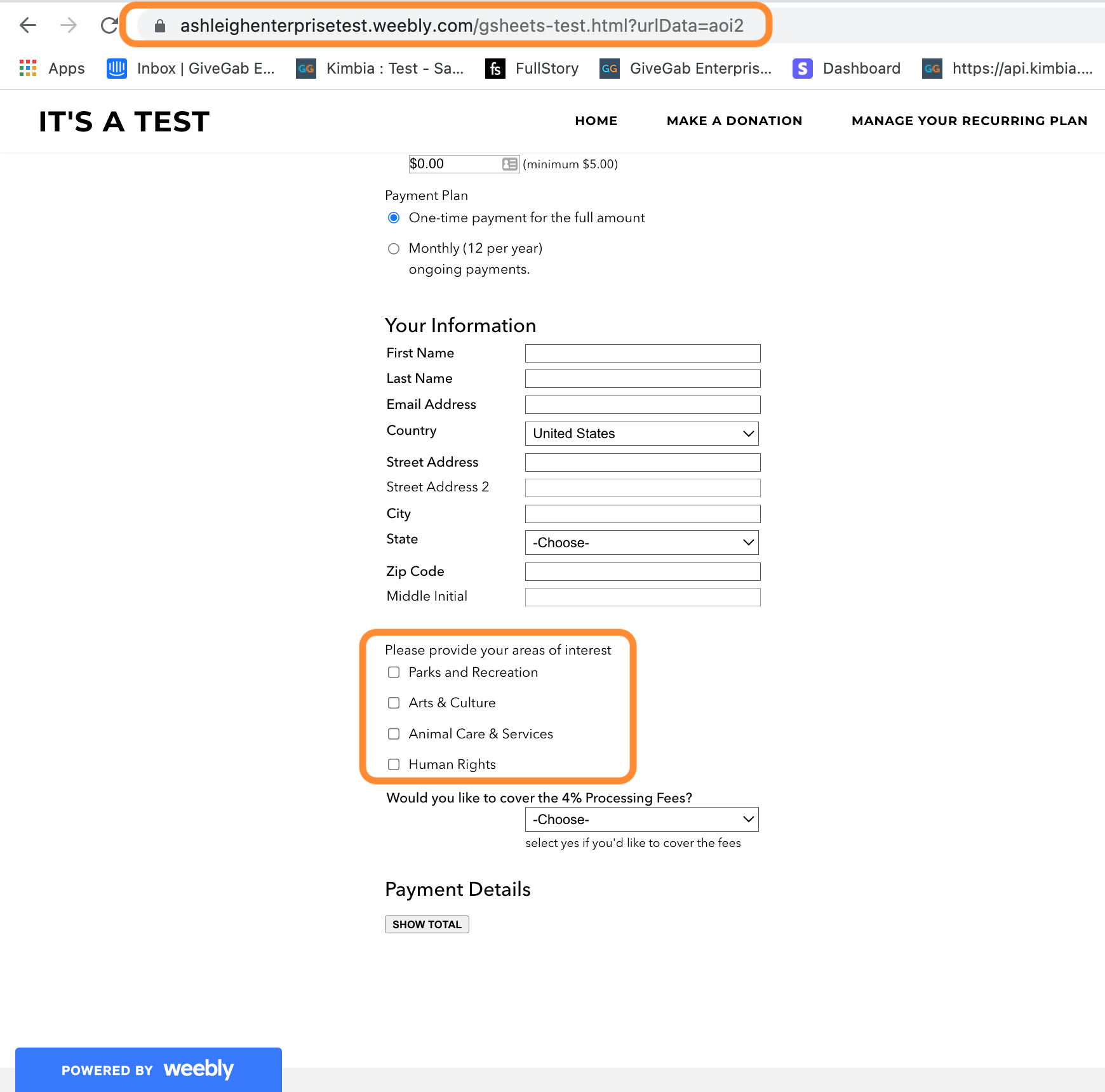This screenshot has height=1092, width=1105.
Task: Open the Apps grid bookmark icon
Action: click(x=28, y=68)
